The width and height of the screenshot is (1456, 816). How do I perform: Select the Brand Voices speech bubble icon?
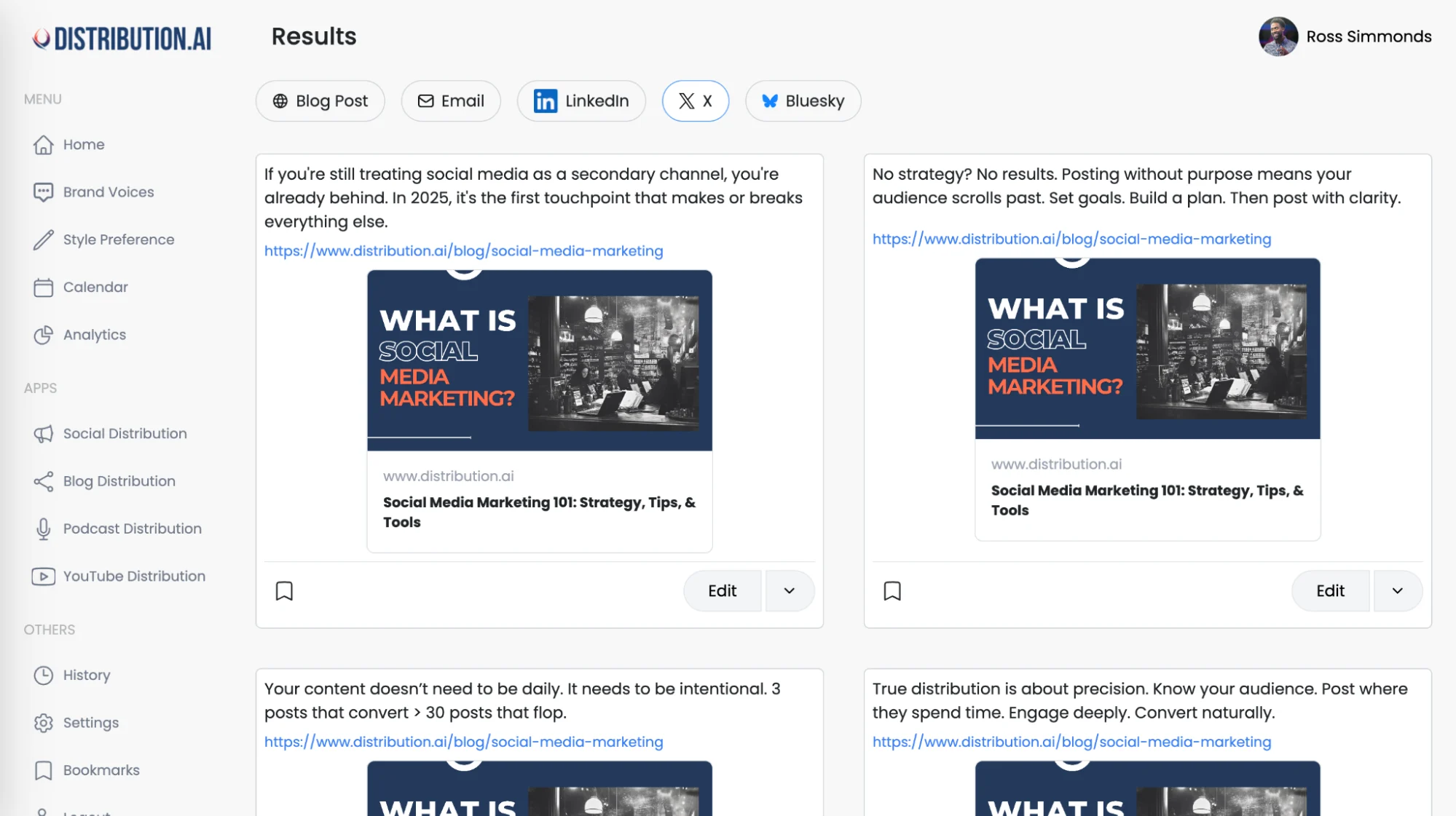pyautogui.click(x=44, y=192)
